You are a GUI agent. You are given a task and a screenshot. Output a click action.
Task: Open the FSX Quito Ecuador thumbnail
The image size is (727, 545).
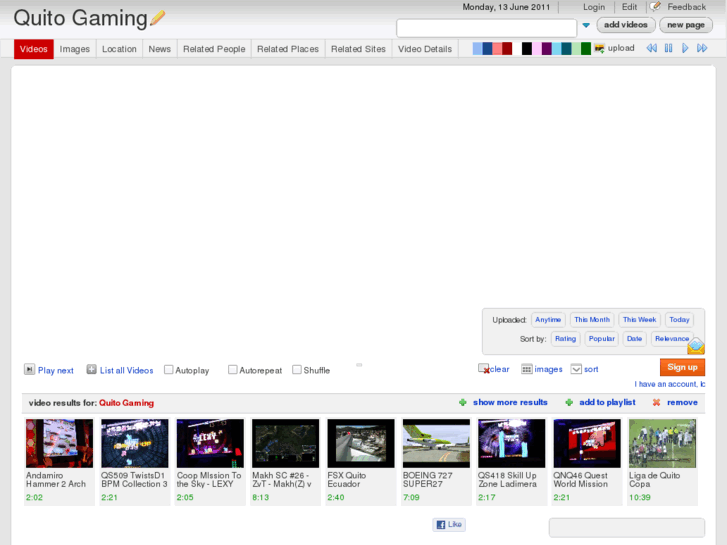(x=361, y=443)
